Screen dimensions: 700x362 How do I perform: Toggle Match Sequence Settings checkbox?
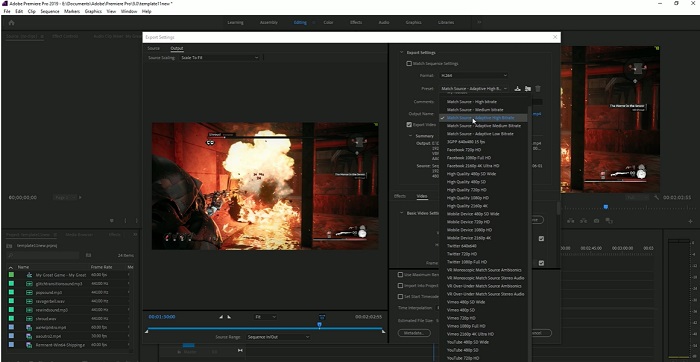click(x=409, y=64)
